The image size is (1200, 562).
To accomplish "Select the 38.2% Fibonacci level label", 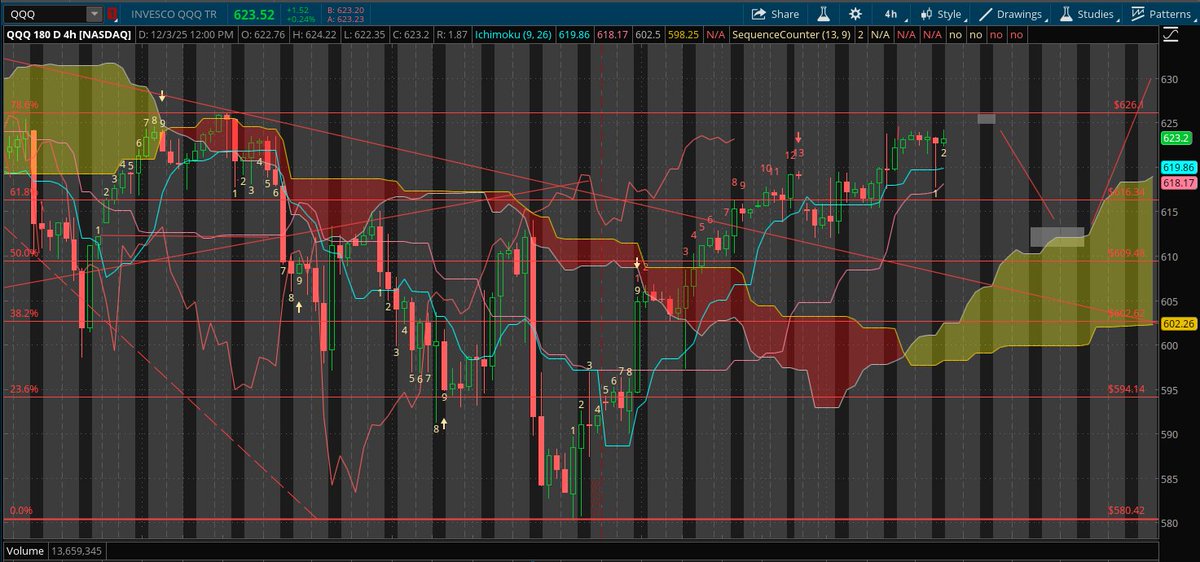I will coord(24,313).
